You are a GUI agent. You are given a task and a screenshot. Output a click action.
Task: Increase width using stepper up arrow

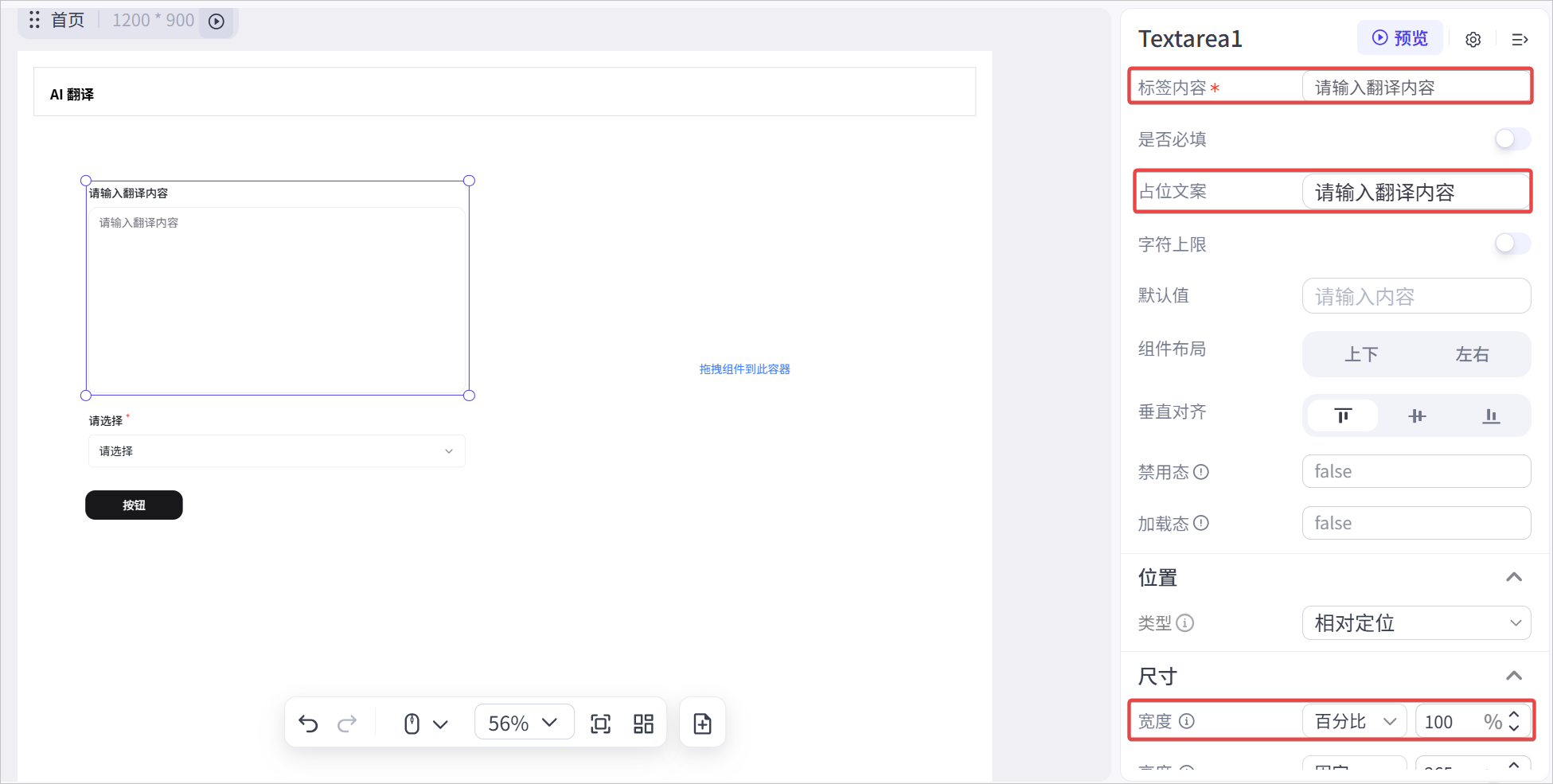[x=1514, y=714]
